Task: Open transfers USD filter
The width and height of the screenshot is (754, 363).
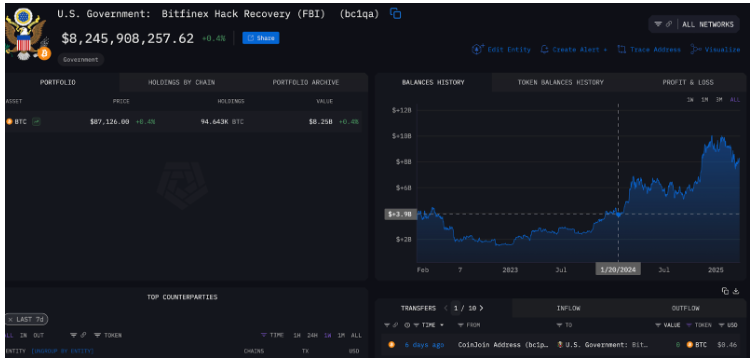Action: (728, 325)
